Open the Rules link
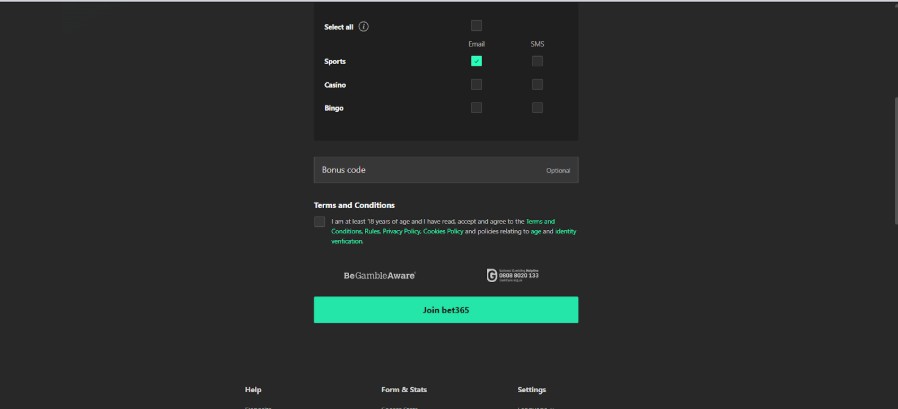The height and width of the screenshot is (409, 898). tap(372, 231)
